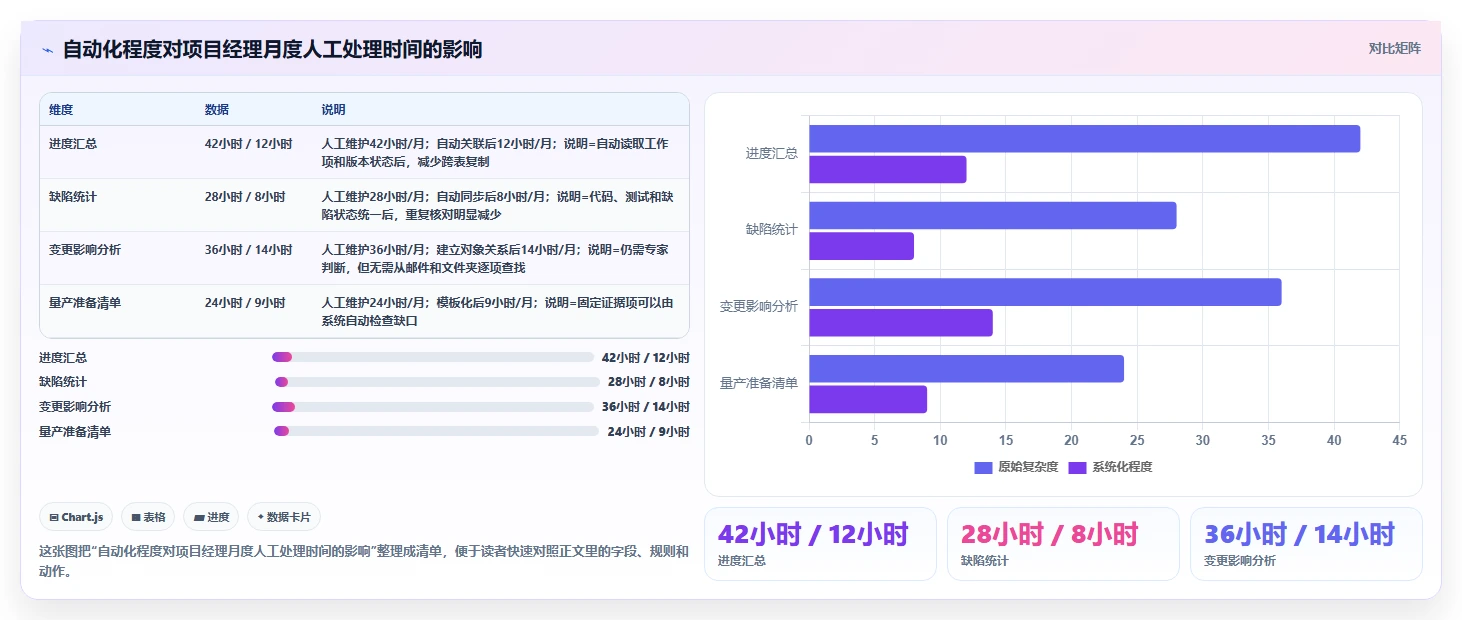Open the 变更影响分析 data card

[x=1306, y=544]
